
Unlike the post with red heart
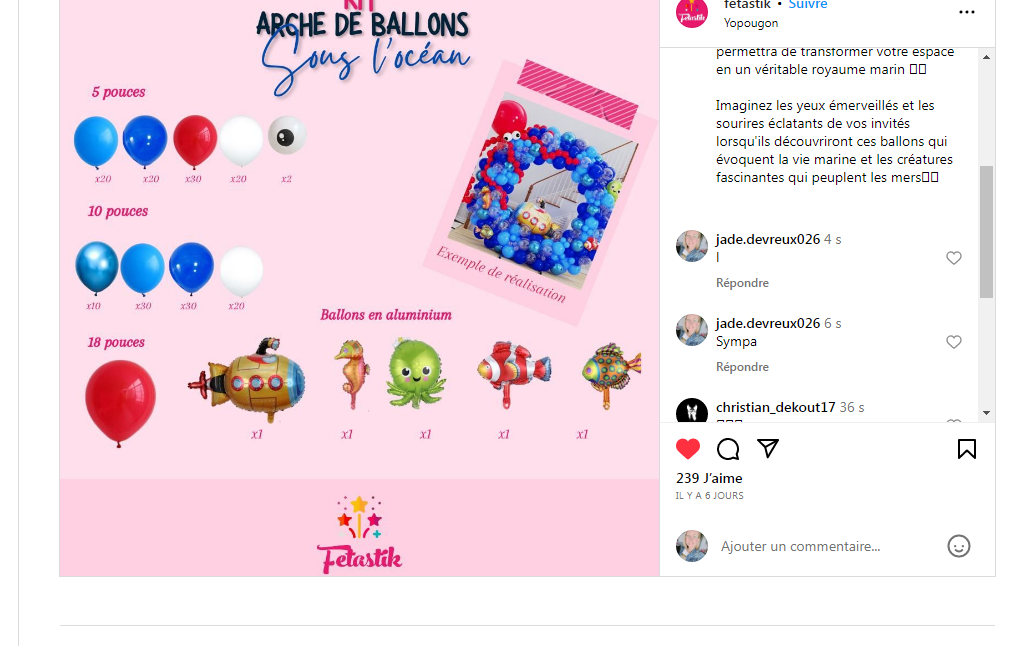coord(688,448)
